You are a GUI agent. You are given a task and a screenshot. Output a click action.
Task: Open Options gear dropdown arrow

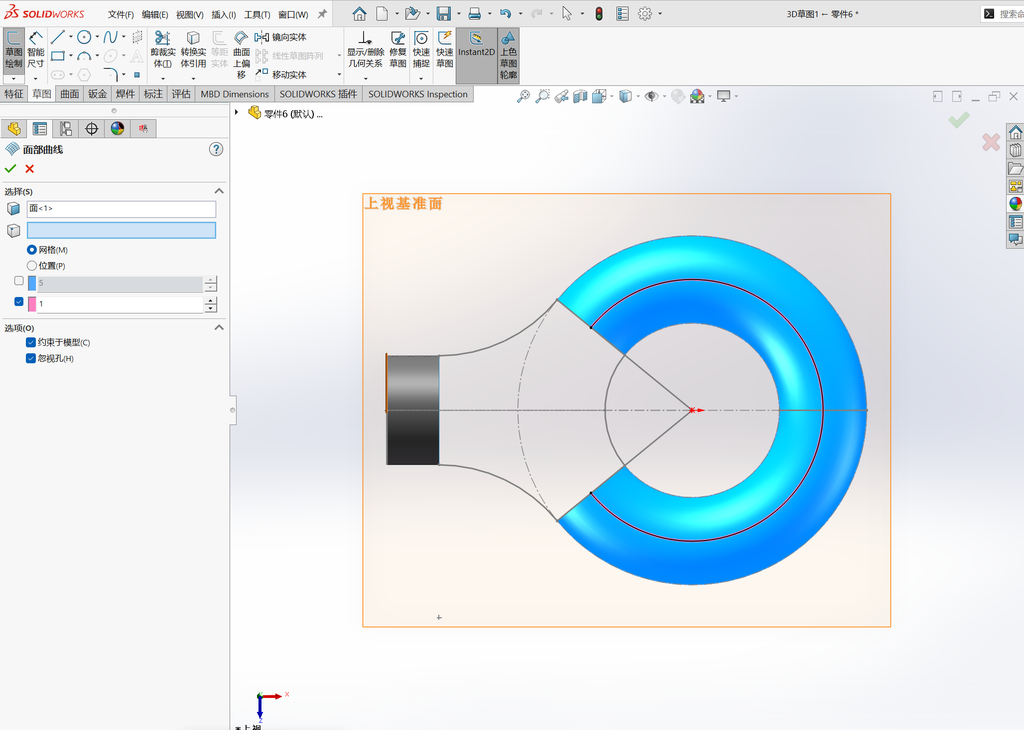click(x=660, y=14)
